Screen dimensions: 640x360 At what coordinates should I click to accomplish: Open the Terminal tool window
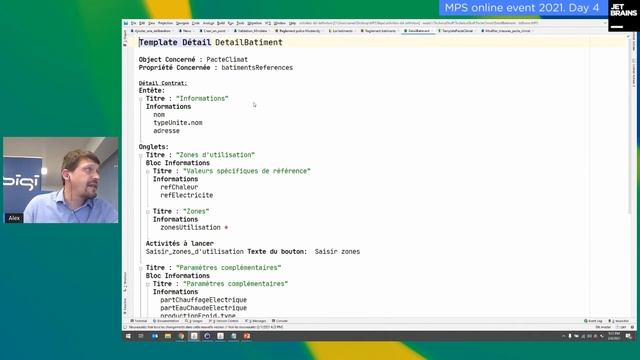[x=139, y=321]
